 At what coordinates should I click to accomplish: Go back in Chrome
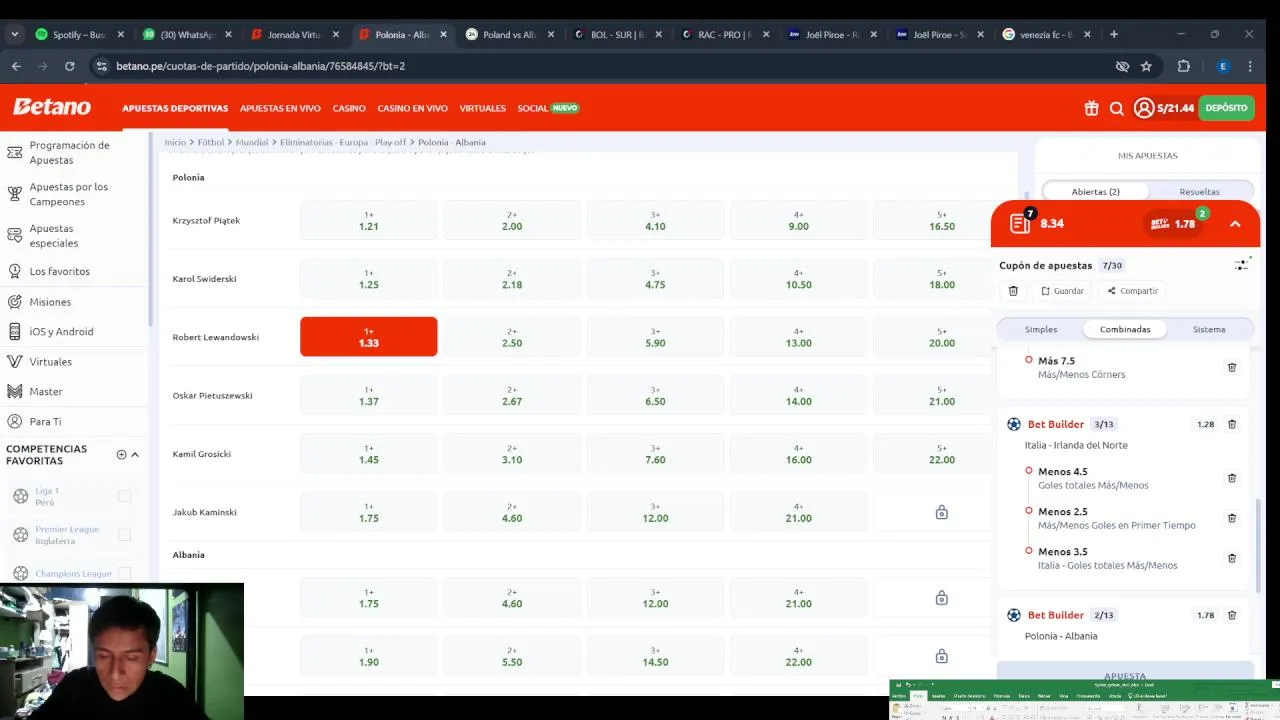tap(16, 66)
